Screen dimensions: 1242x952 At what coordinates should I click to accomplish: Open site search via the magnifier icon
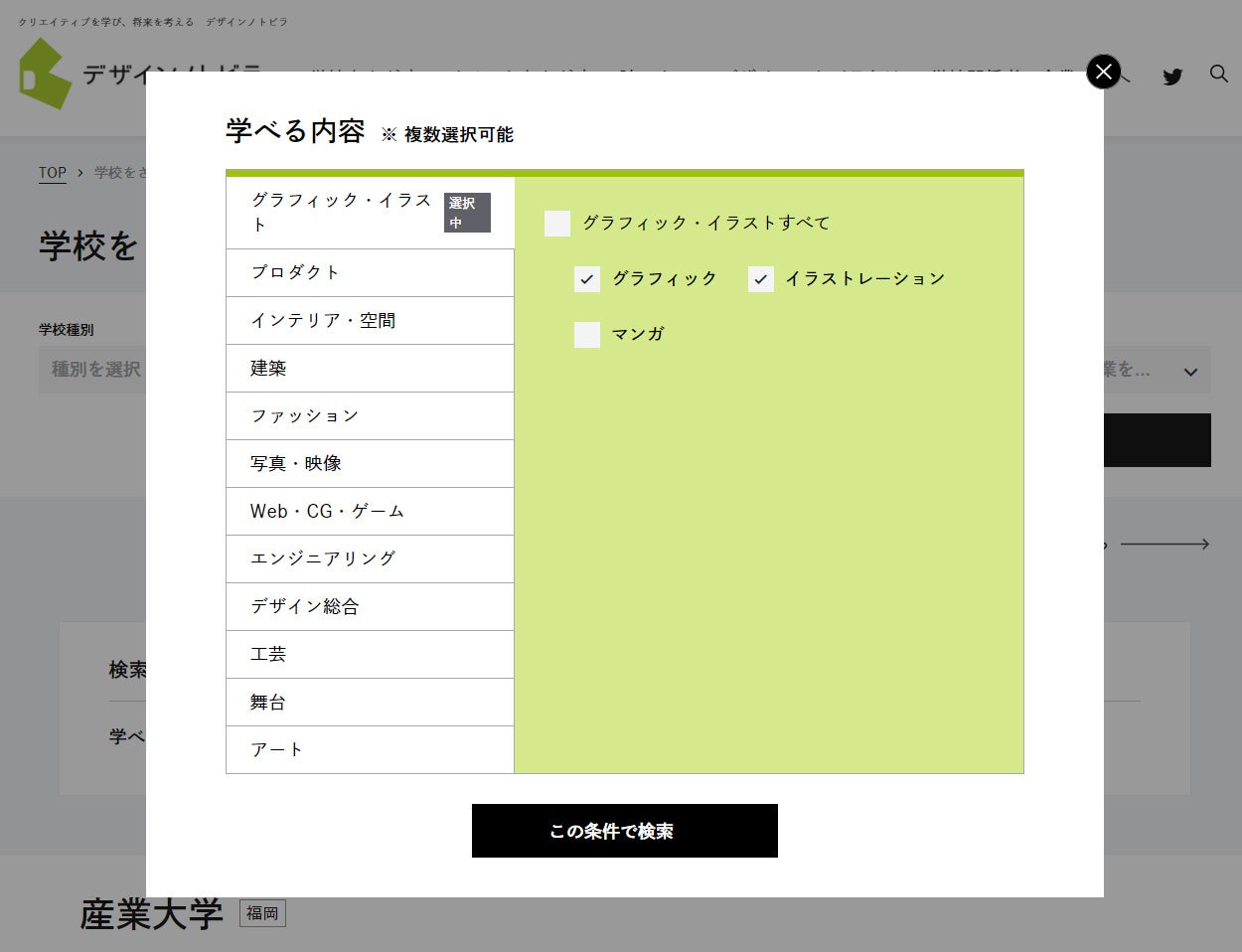click(1218, 74)
